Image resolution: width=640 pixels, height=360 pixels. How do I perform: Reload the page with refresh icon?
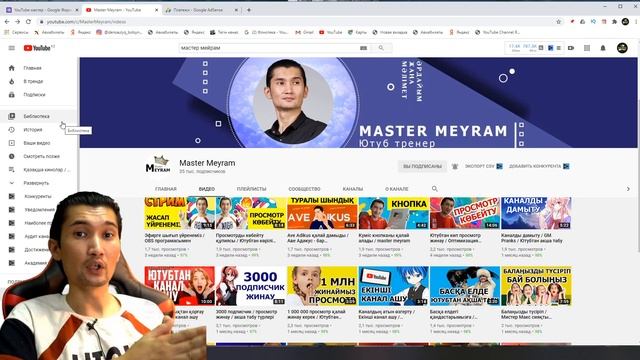point(28,22)
